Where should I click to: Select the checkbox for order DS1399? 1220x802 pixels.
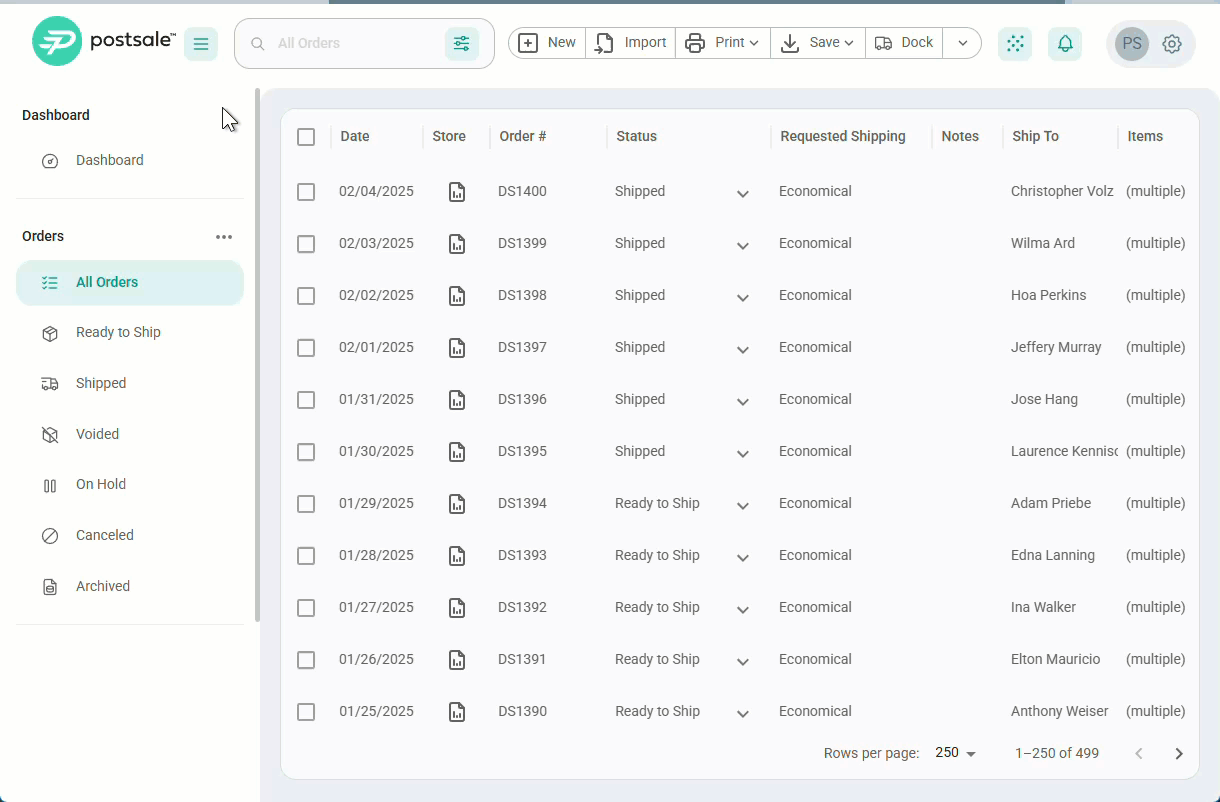click(x=306, y=244)
